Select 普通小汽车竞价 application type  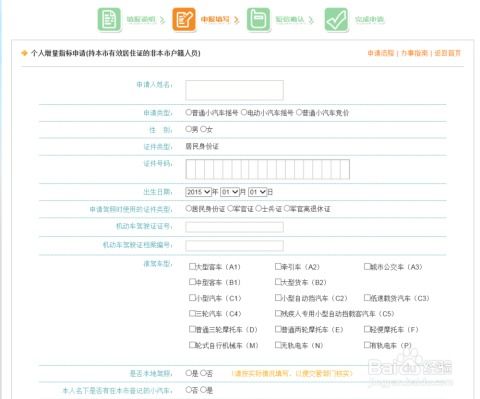point(299,112)
